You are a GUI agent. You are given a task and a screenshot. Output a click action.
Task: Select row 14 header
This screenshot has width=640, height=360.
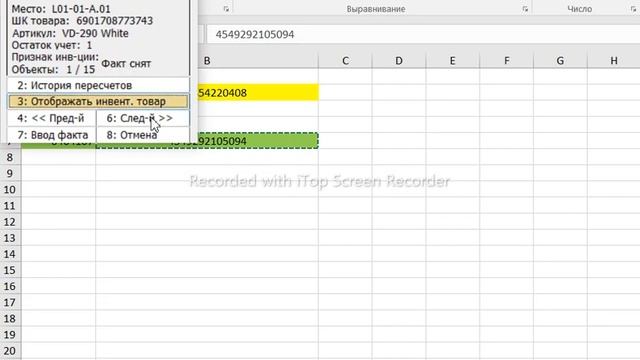tap(10, 254)
